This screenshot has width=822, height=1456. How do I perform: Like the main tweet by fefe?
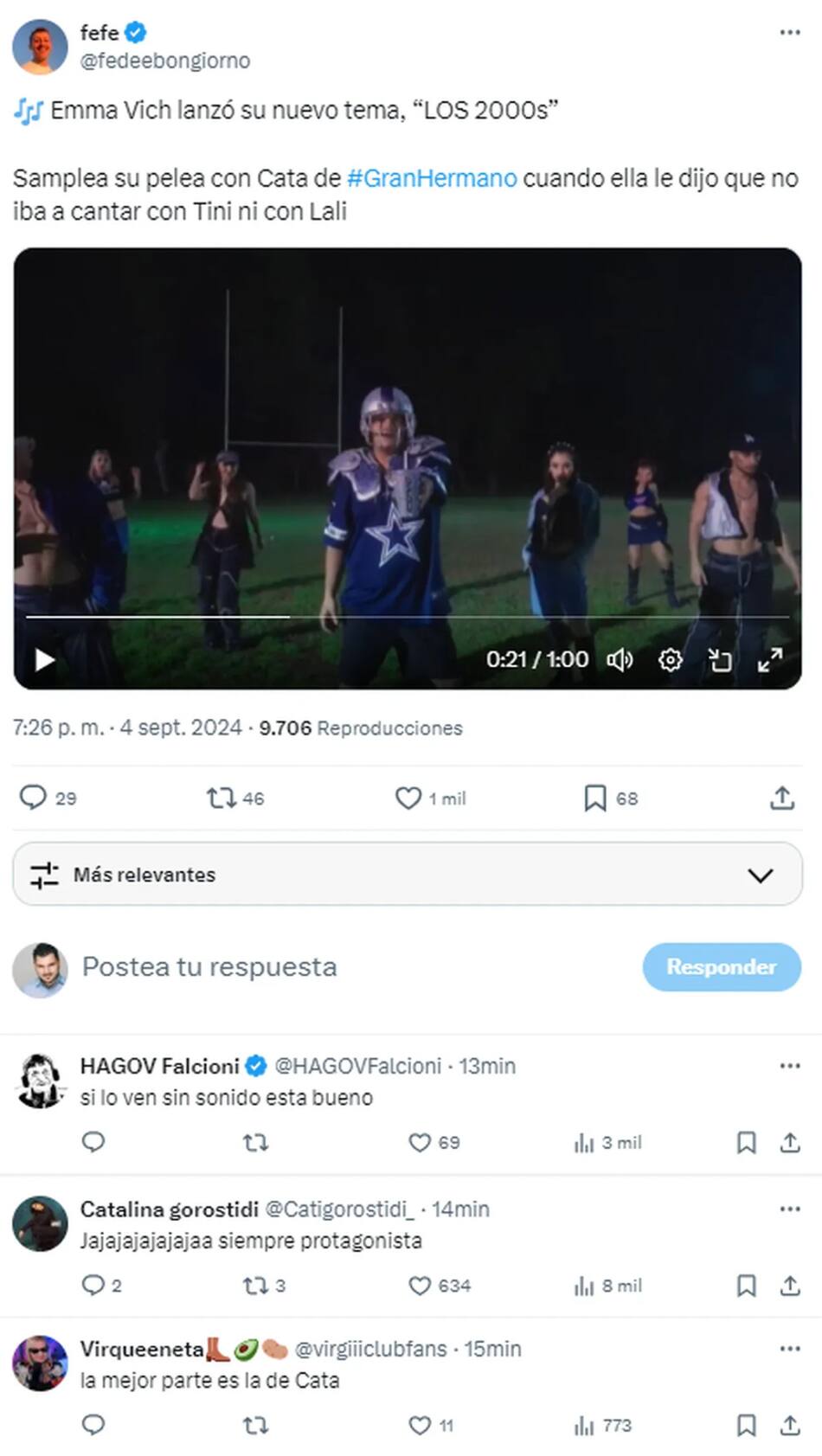click(408, 798)
